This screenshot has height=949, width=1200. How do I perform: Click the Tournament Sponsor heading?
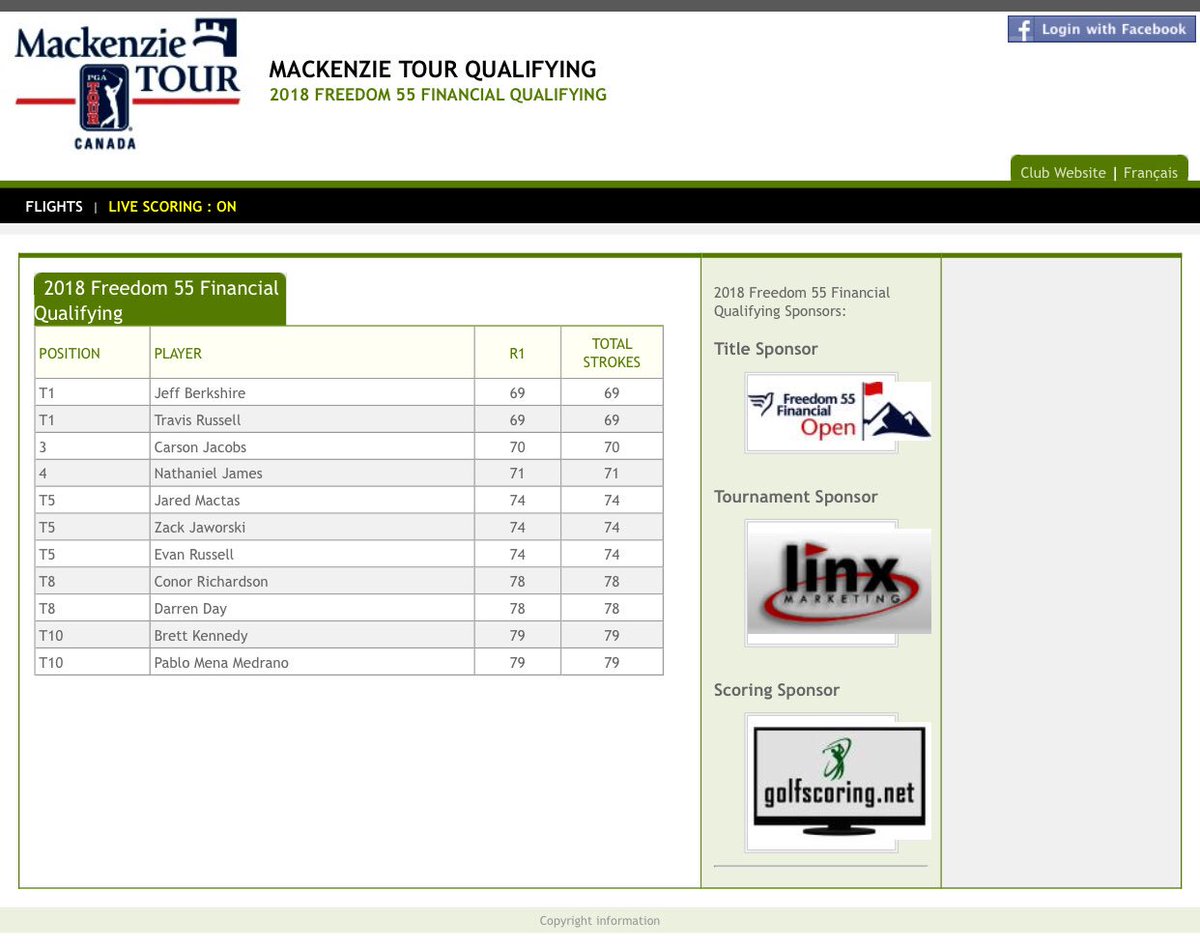(796, 497)
